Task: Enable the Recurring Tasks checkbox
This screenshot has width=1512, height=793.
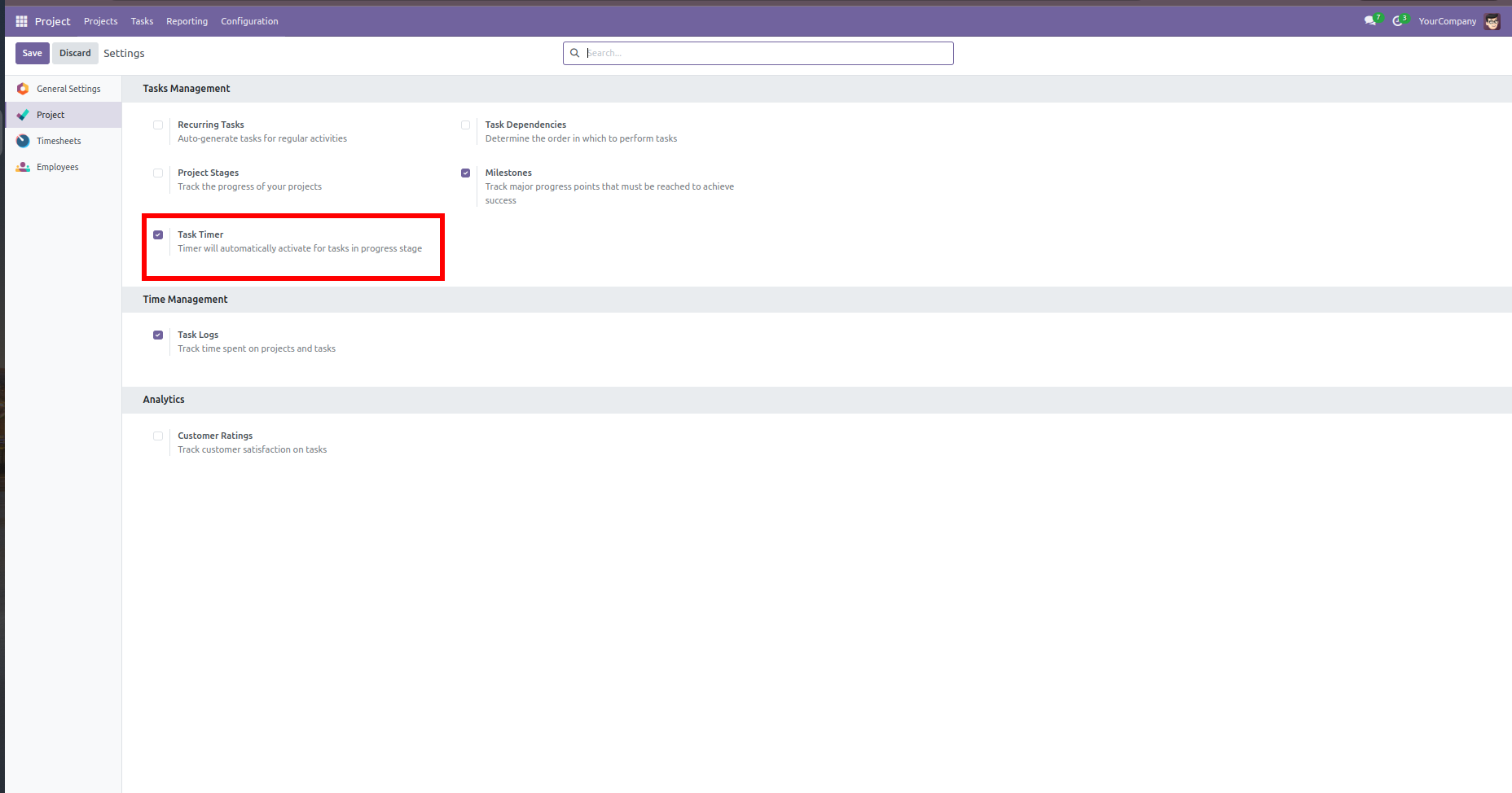Action: 158,125
